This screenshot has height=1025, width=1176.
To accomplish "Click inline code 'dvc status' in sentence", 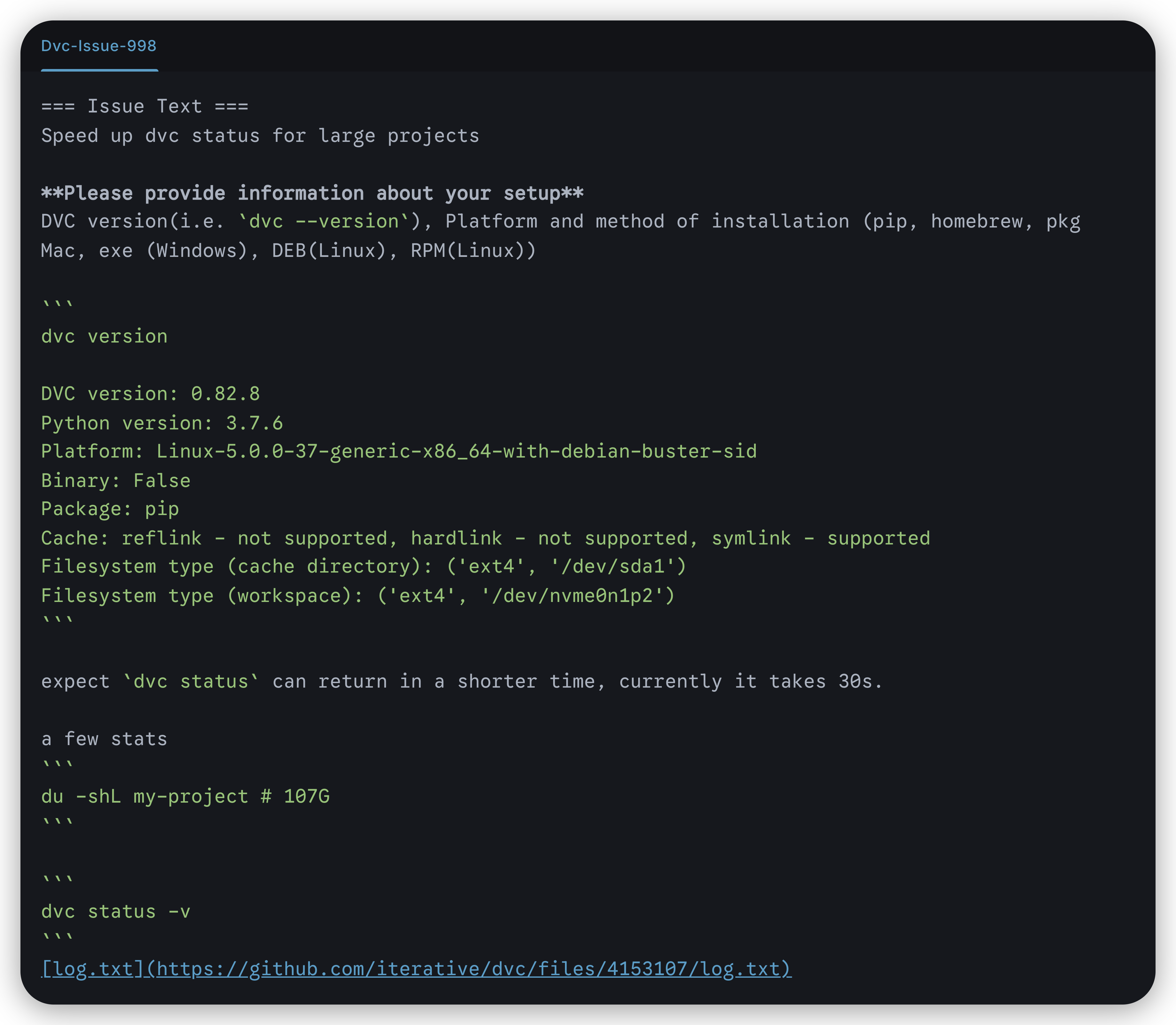I will [191, 682].
